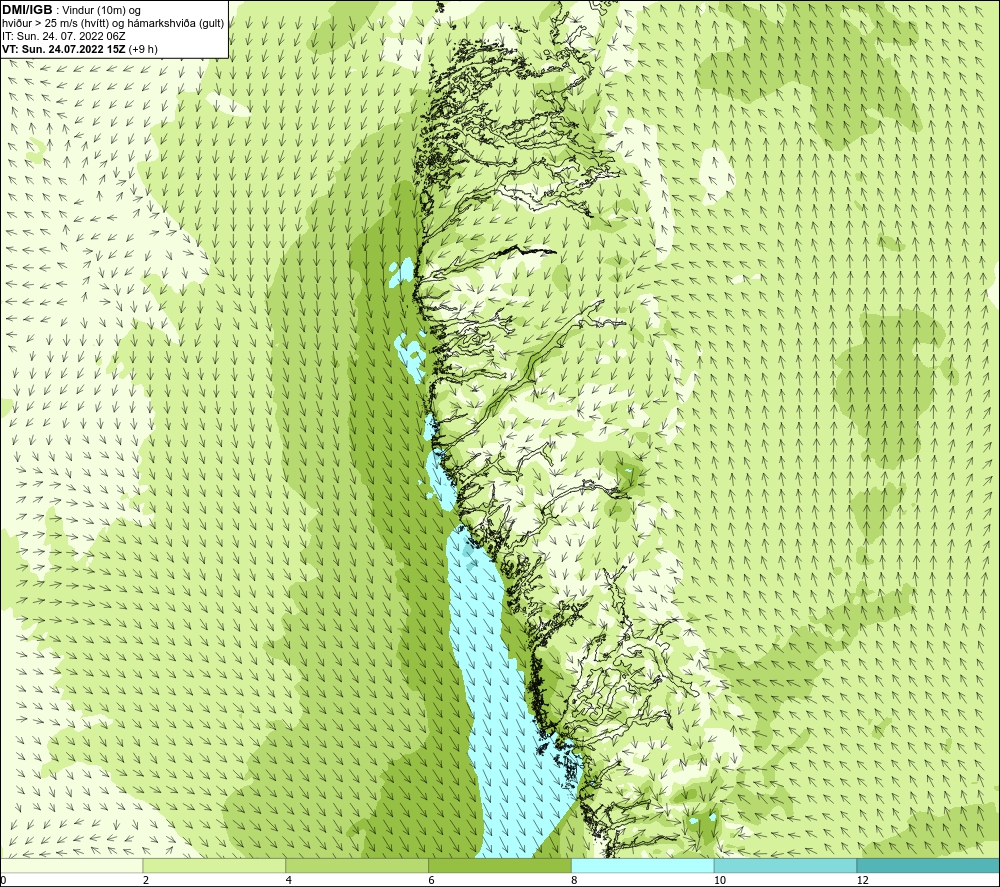Click the 'VT: Sun. 24.07.2022 15Z (+9 h)' line
Viewport: 1000px width, 887px height.
point(80,49)
